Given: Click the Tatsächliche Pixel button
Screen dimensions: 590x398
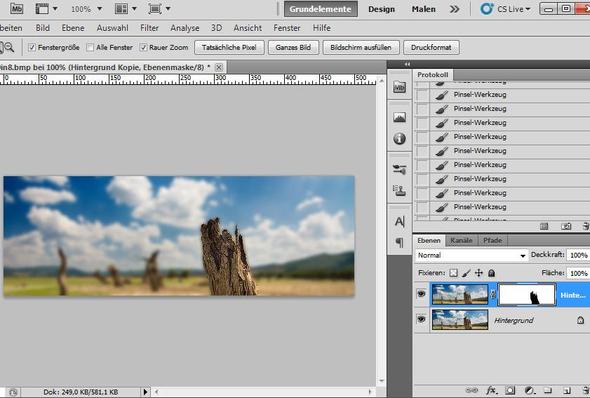Looking at the screenshot, I should (x=229, y=47).
